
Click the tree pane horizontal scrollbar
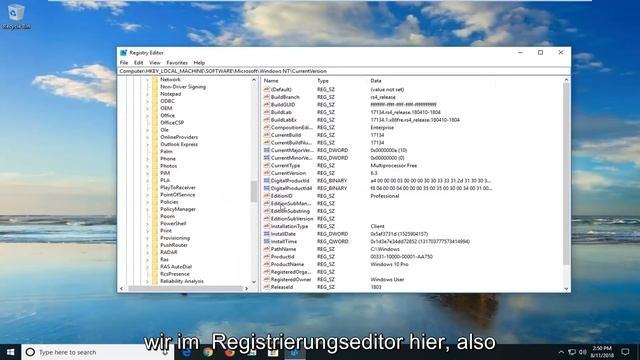(185, 288)
